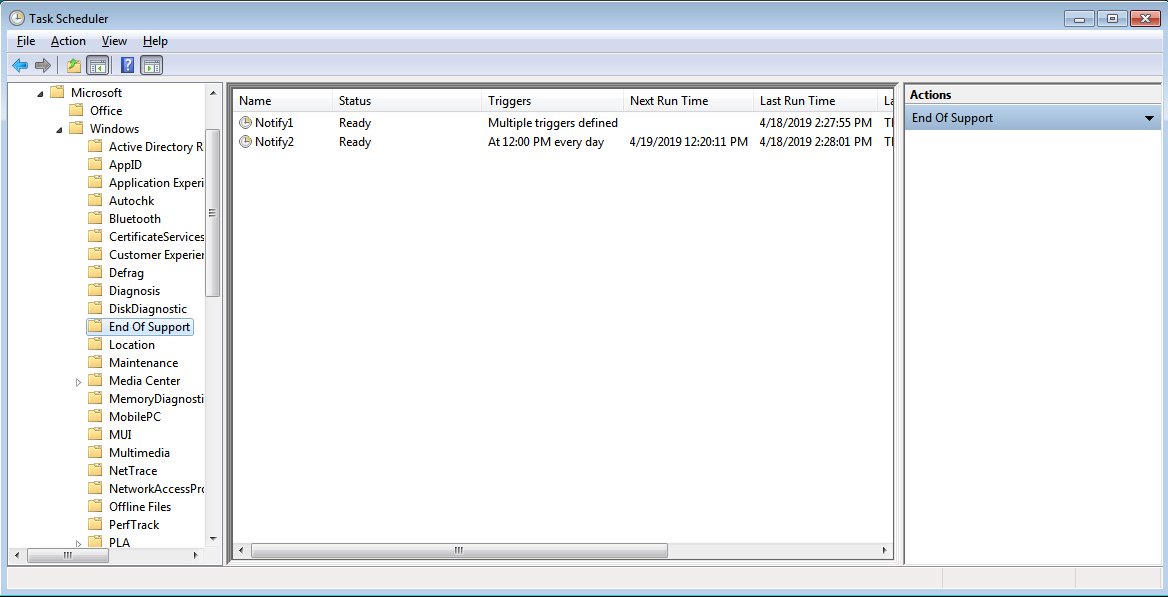Click the task list horizontal scroll right arrow

point(884,551)
